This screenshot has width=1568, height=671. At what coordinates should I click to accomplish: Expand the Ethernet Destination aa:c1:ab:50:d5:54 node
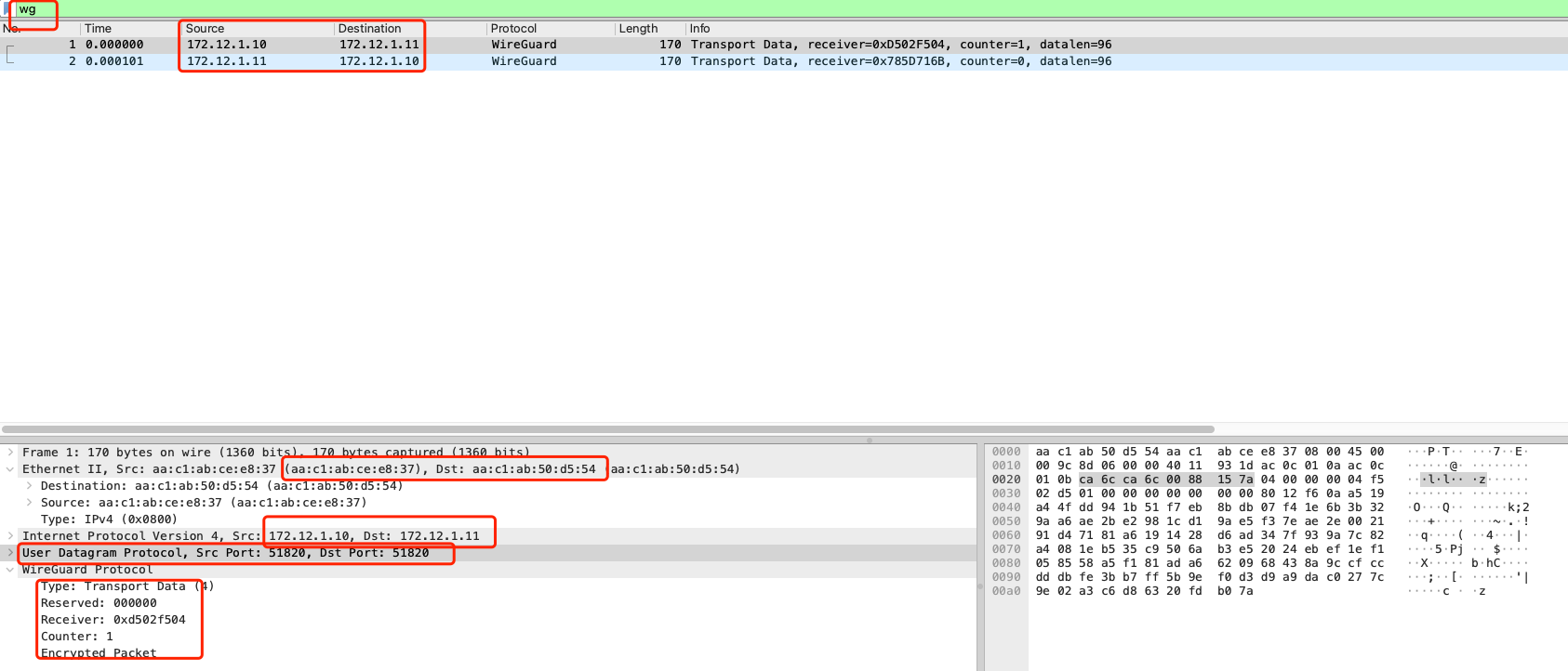point(29,486)
